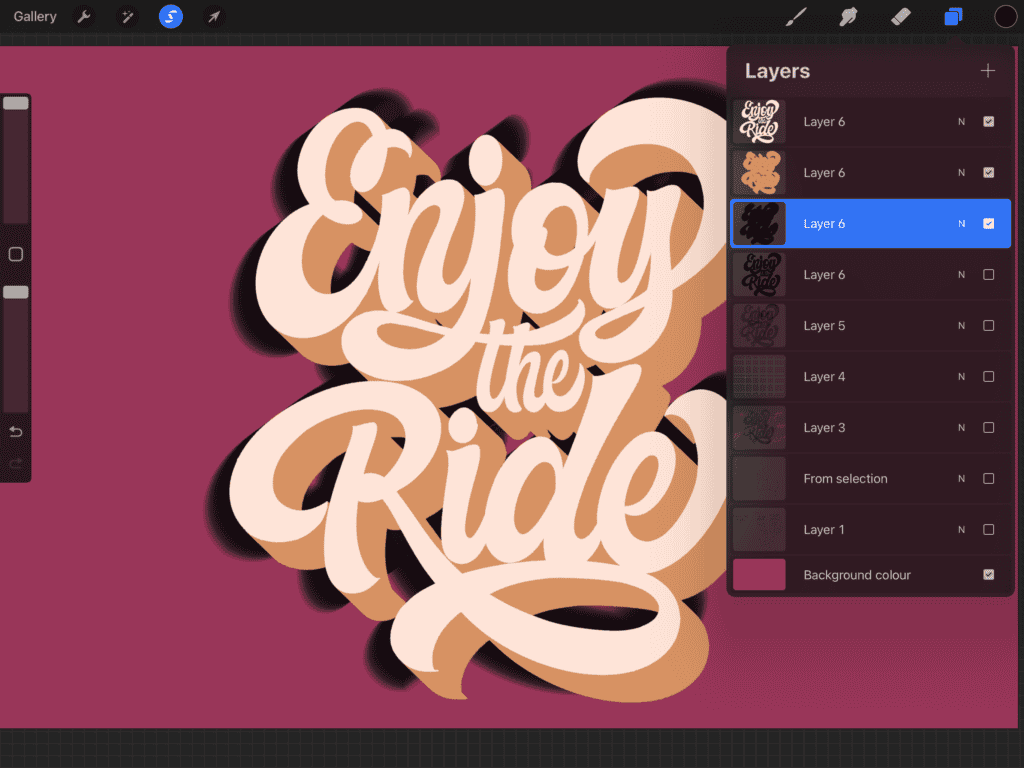Open the Actions wrench menu
The height and width of the screenshot is (768, 1024).
click(85, 16)
